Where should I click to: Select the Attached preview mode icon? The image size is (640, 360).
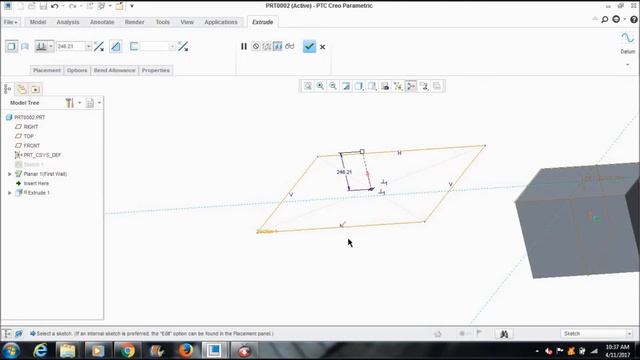click(x=278, y=47)
